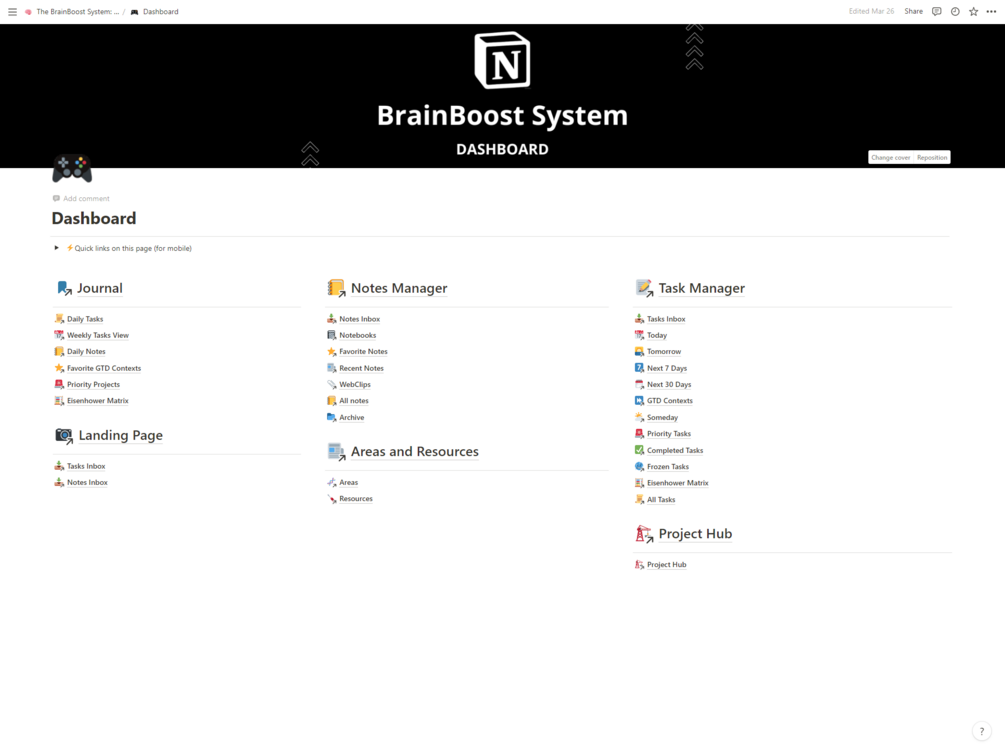Click the Archive folder icon
Screen dimensions: 1005x754
click(331, 417)
